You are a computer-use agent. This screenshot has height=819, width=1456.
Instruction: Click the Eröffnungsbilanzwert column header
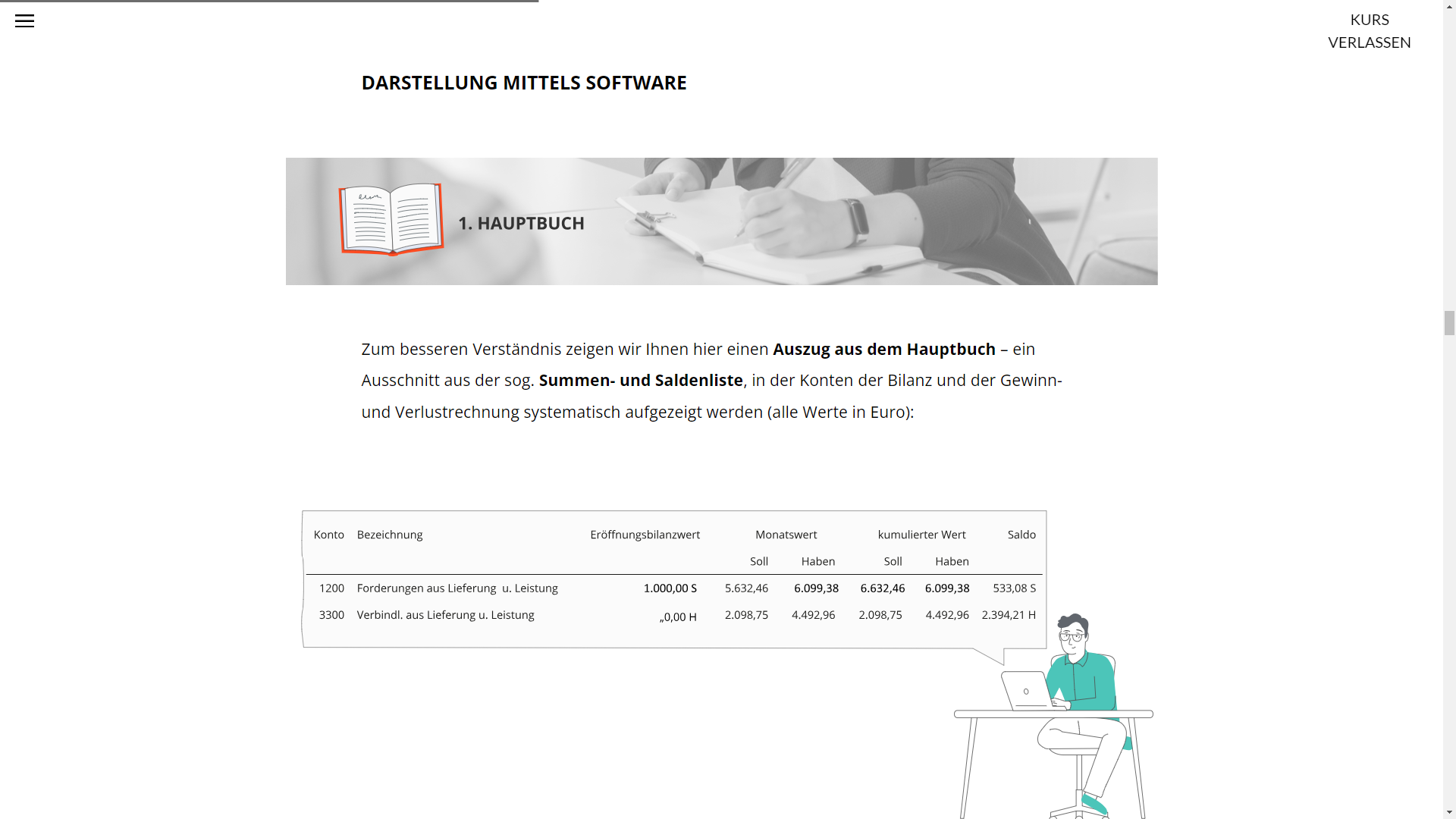[645, 535]
